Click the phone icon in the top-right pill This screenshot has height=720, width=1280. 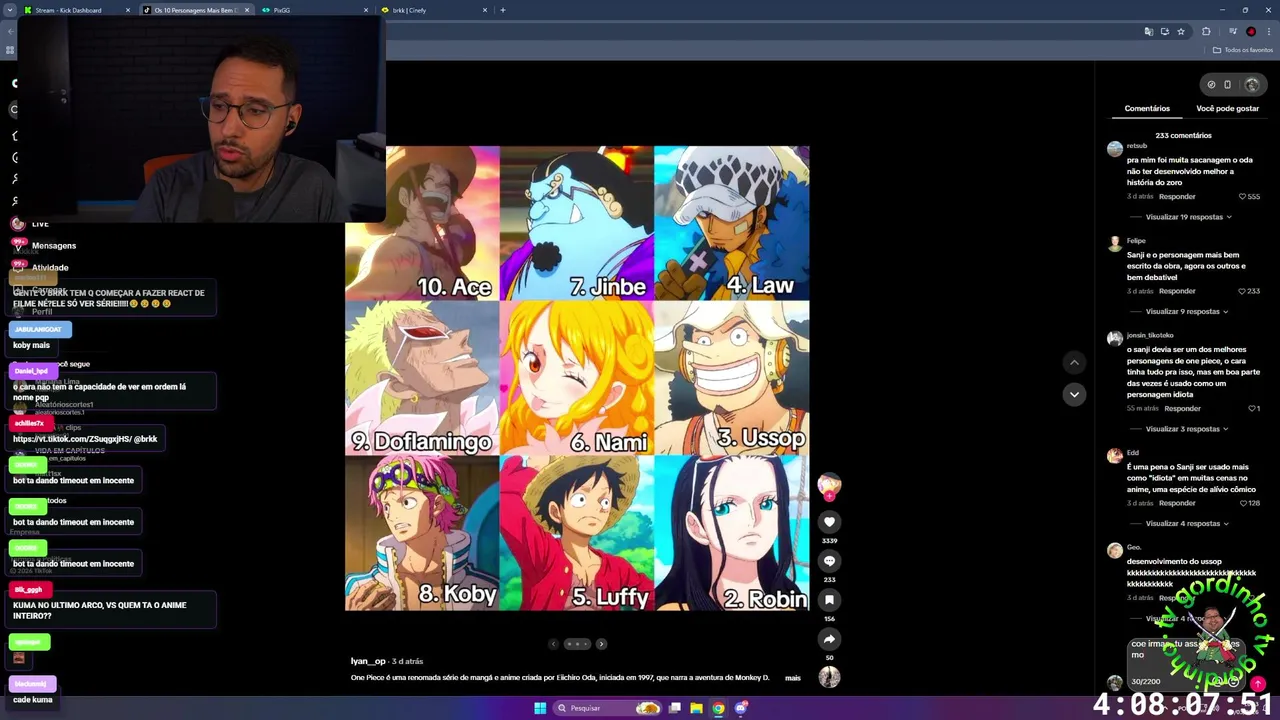click(1228, 85)
